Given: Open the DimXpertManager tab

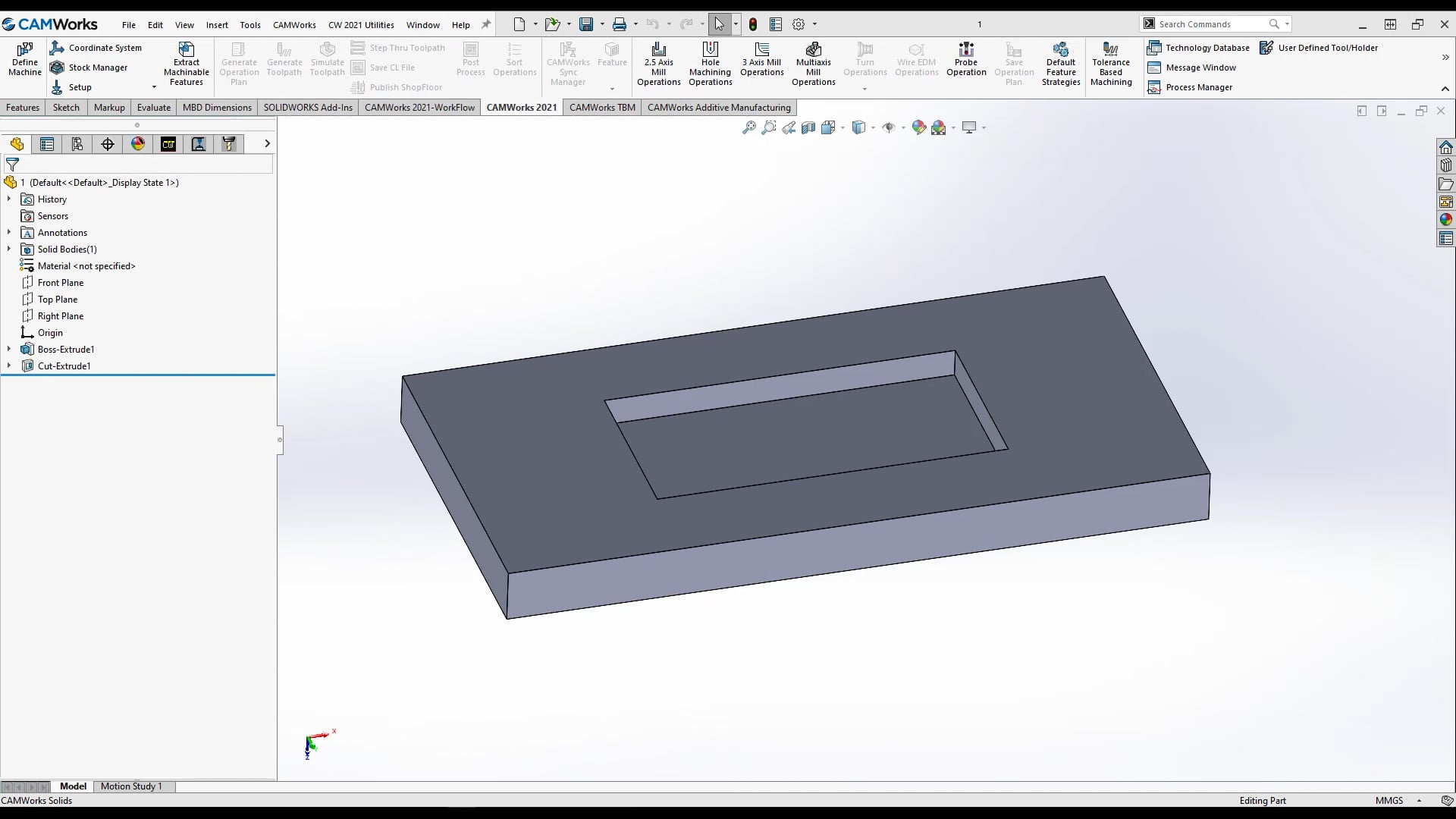Looking at the screenshot, I should [108, 144].
